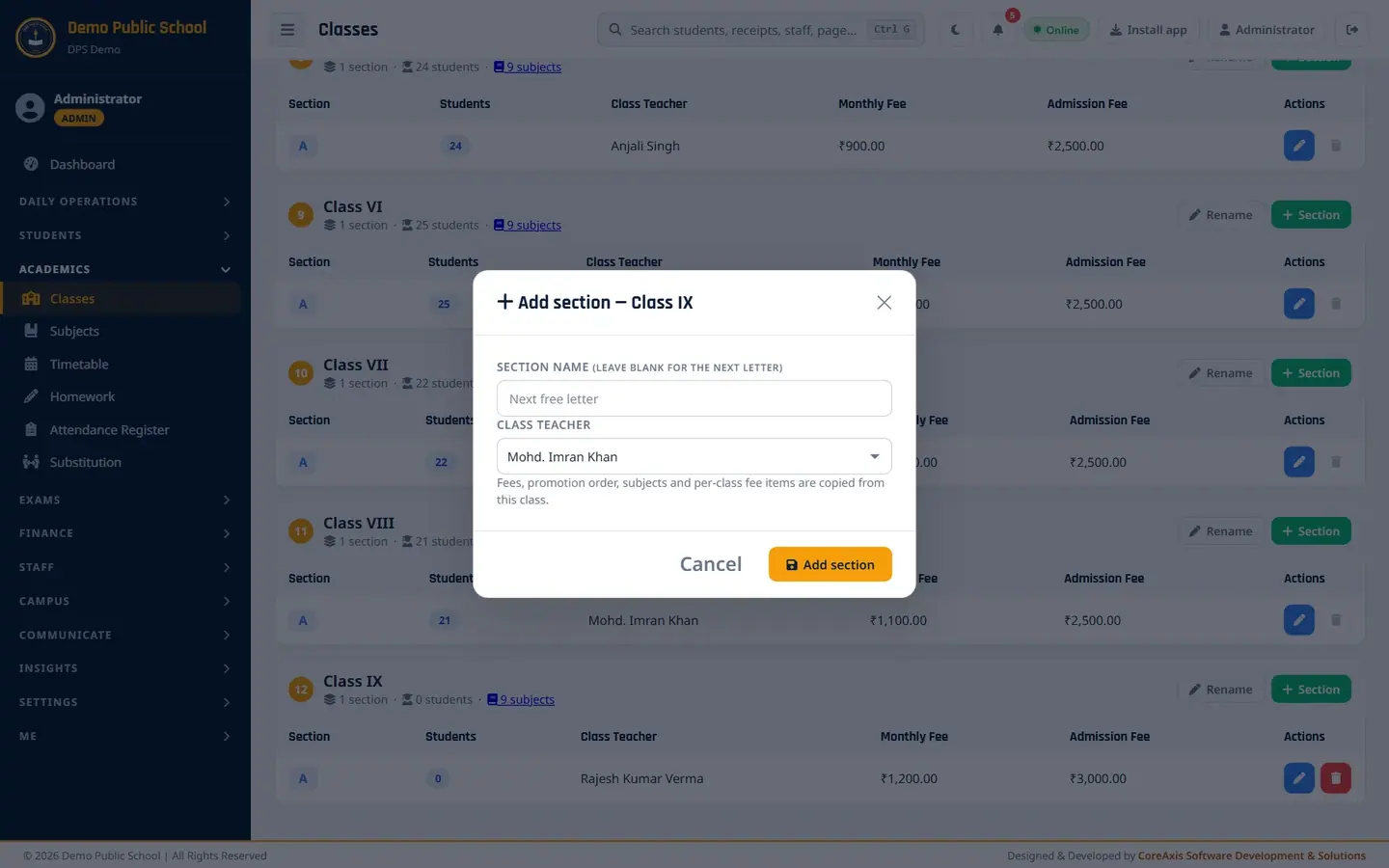Cancel the Add section dialog
The width and height of the screenshot is (1389, 868).
coord(711,564)
